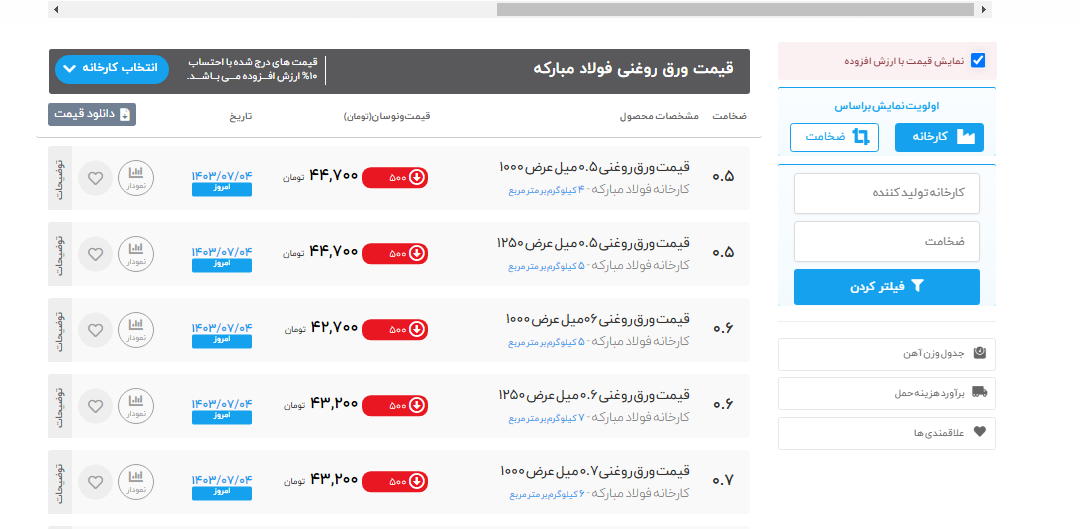Click دانلود قیمت download button
Viewport: 1080px width, 529px height.
click(x=91, y=115)
